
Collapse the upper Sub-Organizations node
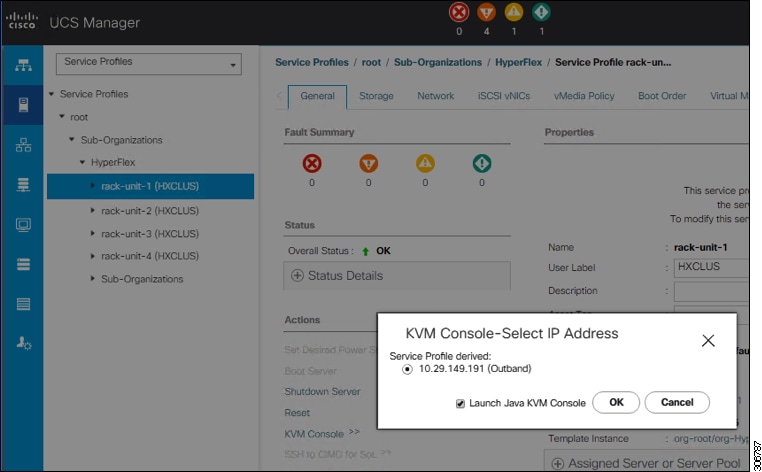(x=72, y=140)
